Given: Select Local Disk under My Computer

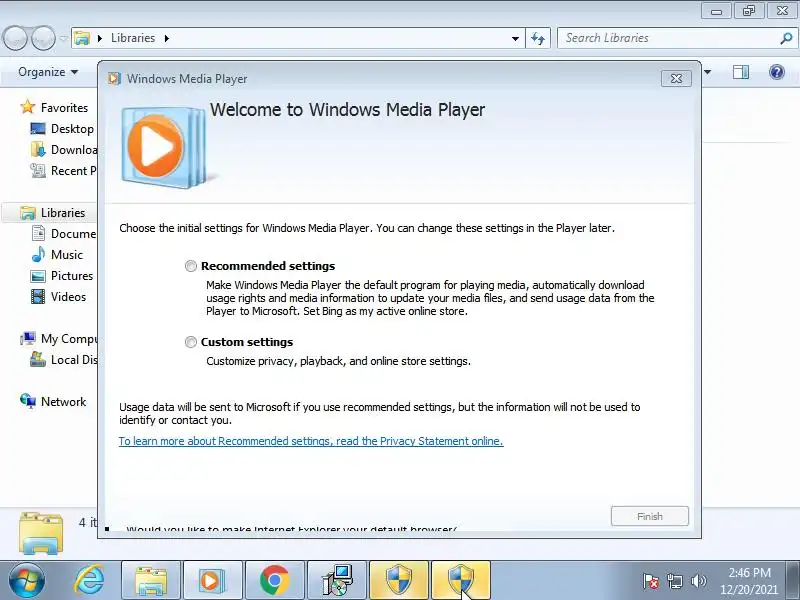Looking at the screenshot, I should tap(74, 360).
